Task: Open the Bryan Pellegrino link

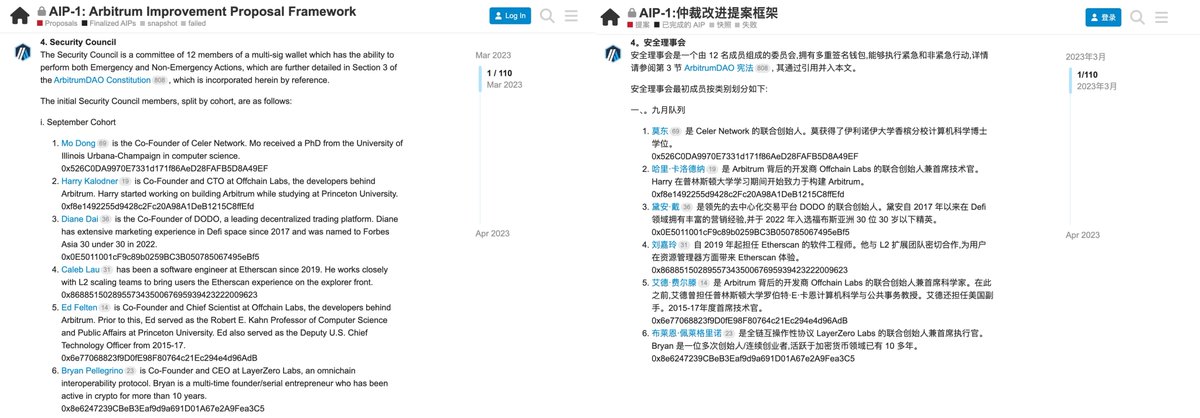Action: pos(92,370)
